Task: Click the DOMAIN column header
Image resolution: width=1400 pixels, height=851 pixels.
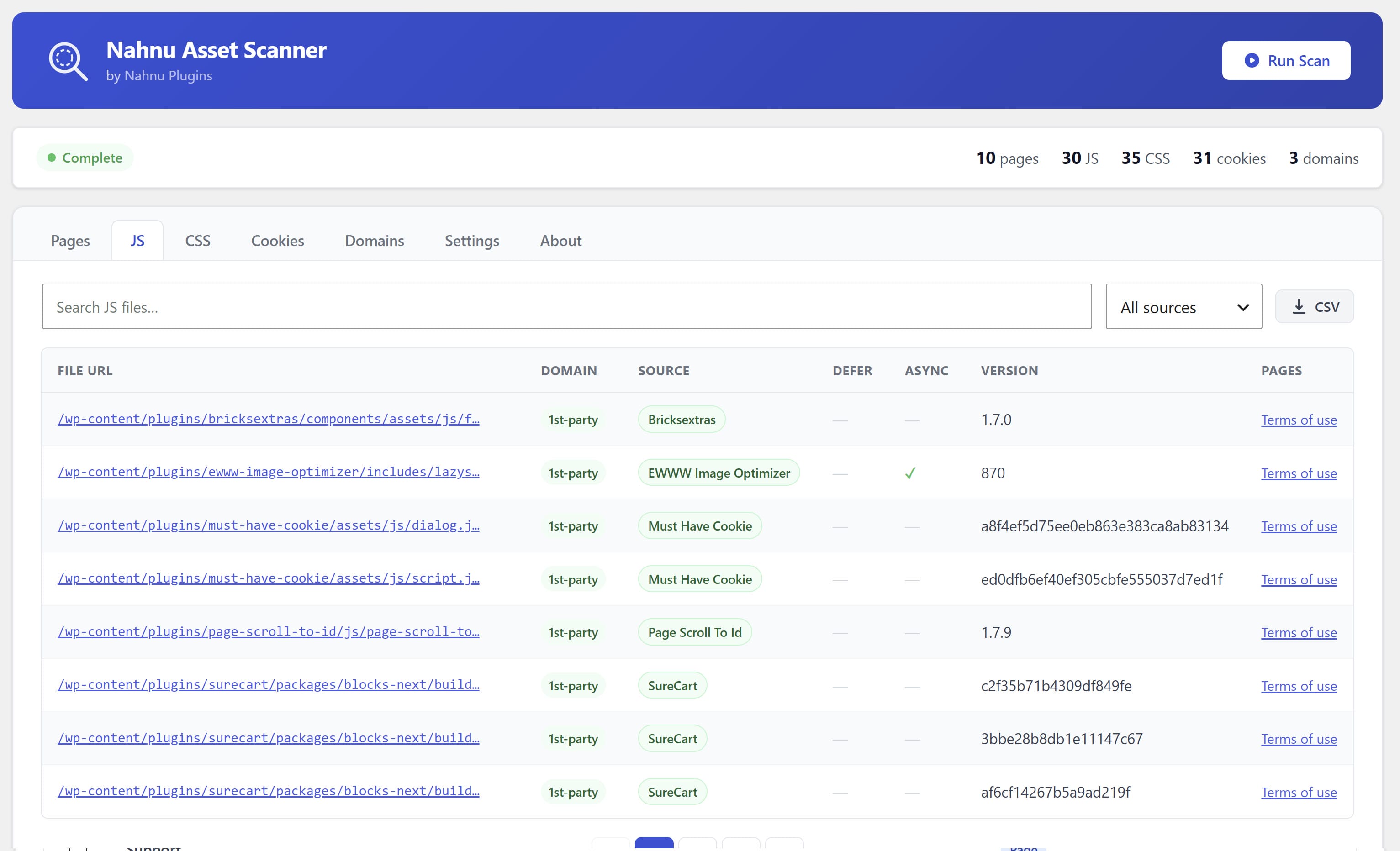Action: click(569, 371)
